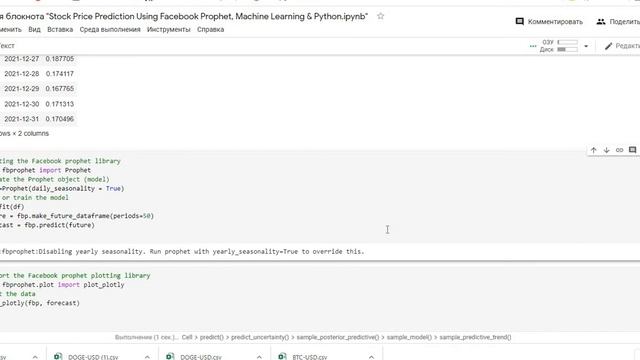Open the Вставка menu
This screenshot has height=360, width=640.
60,29
